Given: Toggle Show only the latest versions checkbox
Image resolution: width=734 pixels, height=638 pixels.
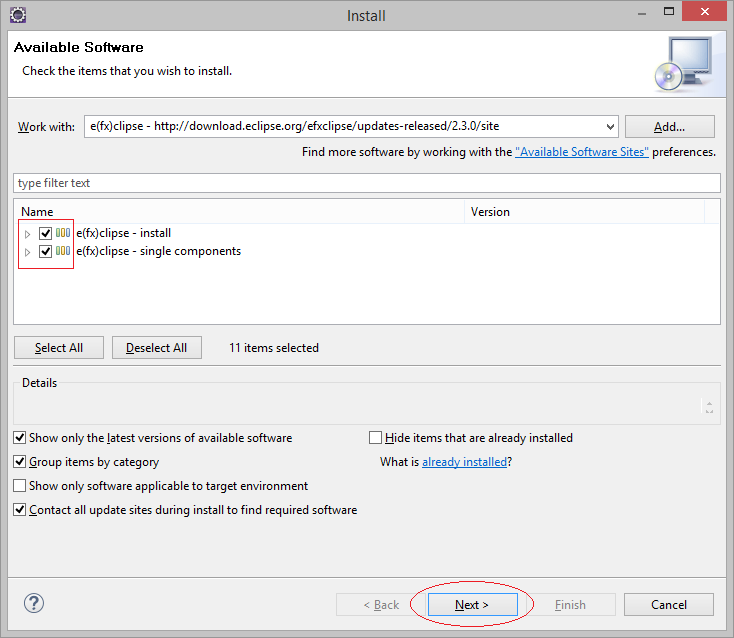Looking at the screenshot, I should tap(21, 438).
